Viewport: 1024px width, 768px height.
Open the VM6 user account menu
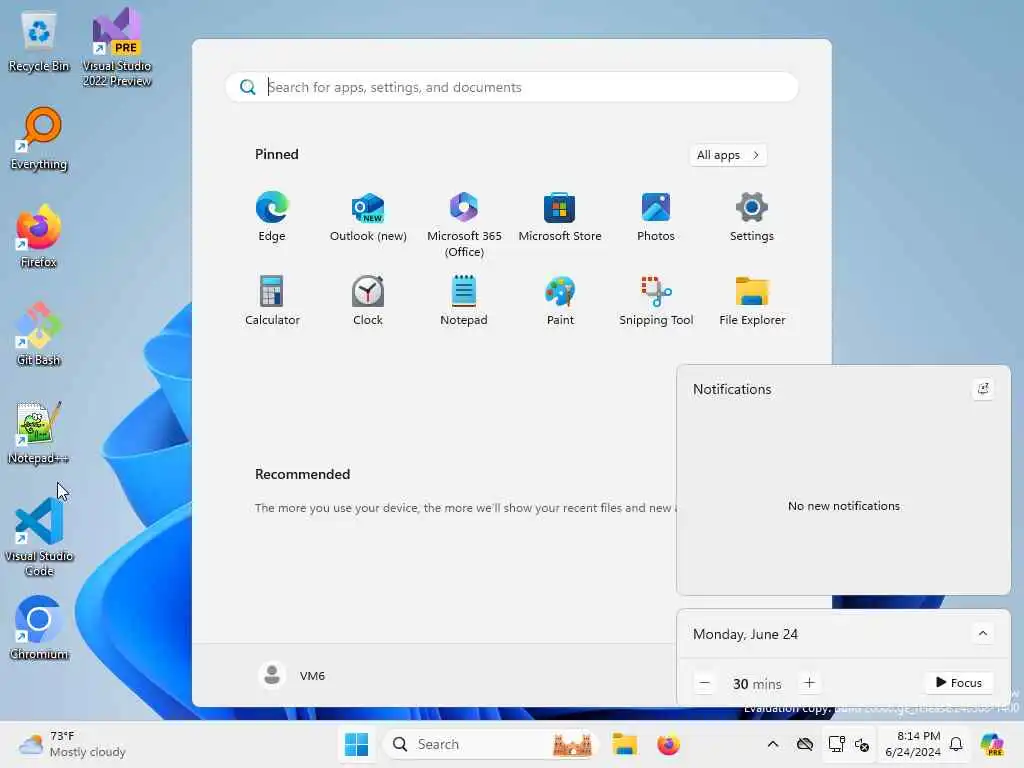click(x=292, y=675)
